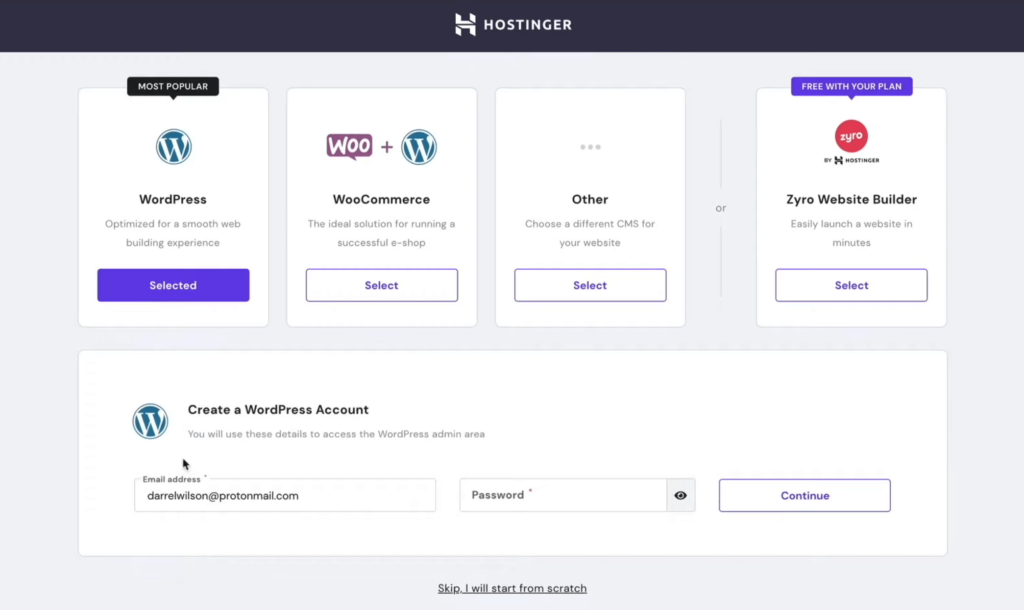1024x610 pixels.
Task: Click the three dots icon in Other card
Action: tap(590, 147)
